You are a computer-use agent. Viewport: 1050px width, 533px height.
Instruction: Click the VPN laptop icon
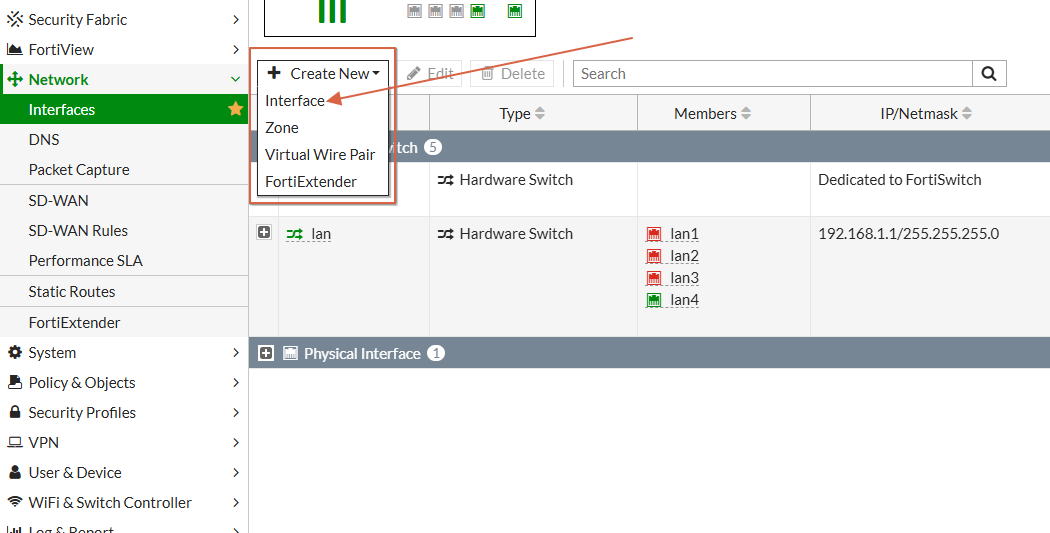pos(14,443)
